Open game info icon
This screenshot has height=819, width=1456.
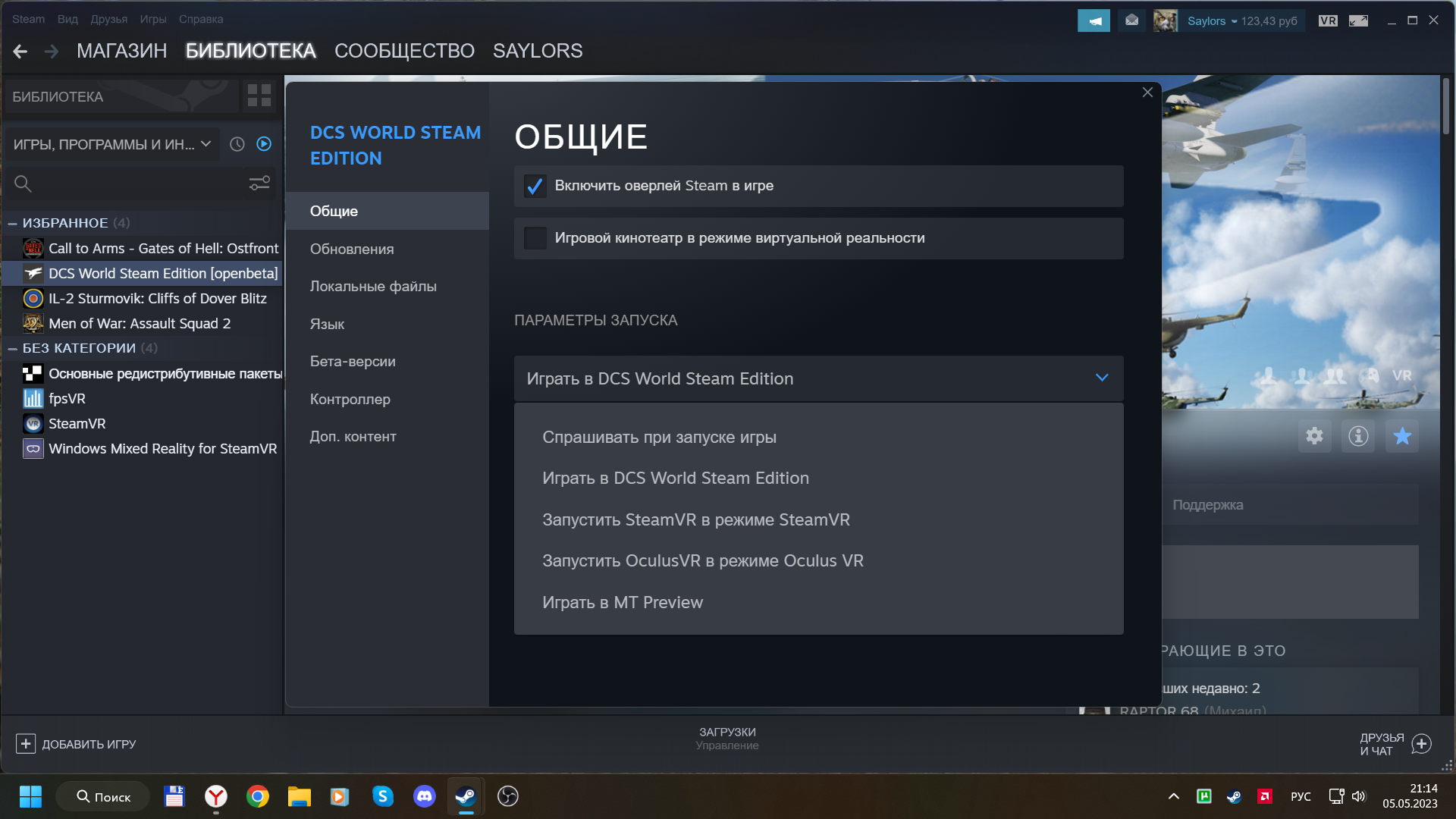tap(1358, 436)
